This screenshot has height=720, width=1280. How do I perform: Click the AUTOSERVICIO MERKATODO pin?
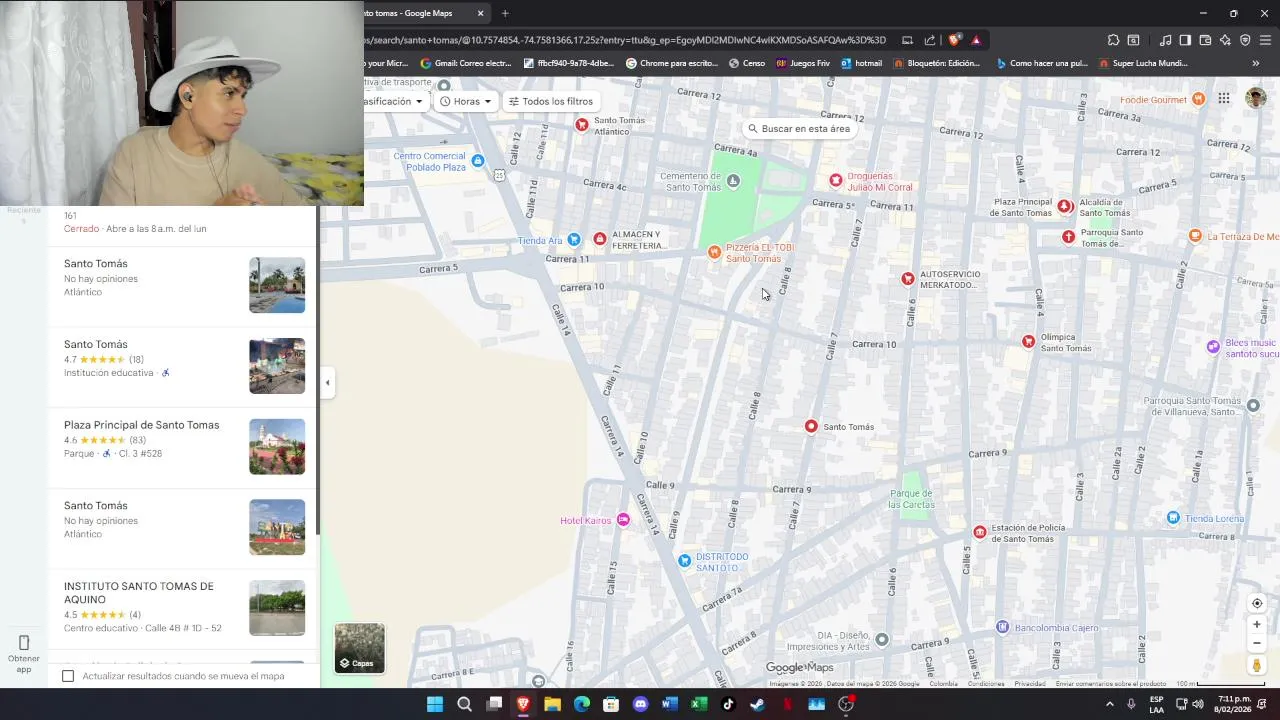pos(908,279)
